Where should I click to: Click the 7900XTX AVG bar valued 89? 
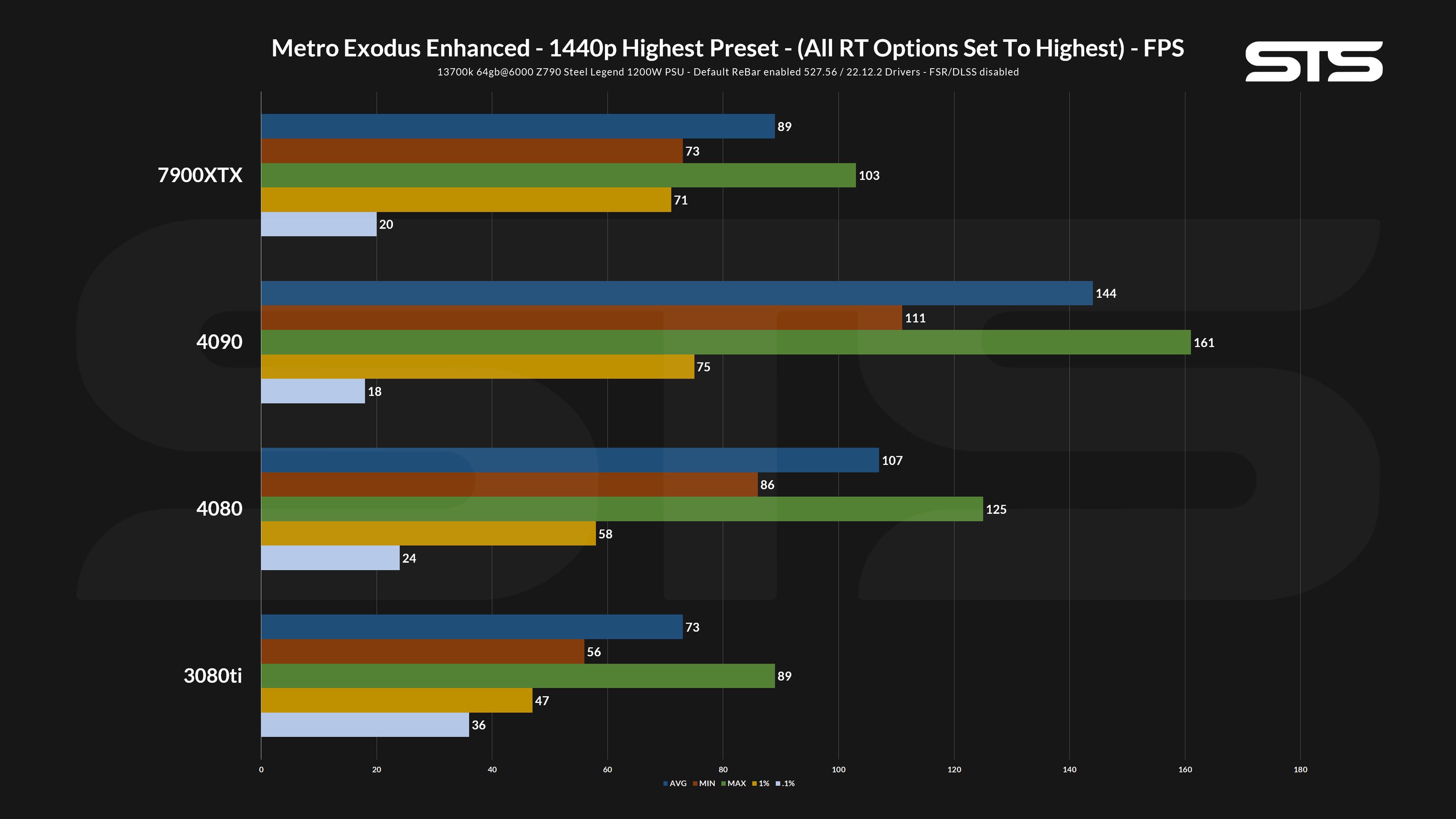point(518,126)
